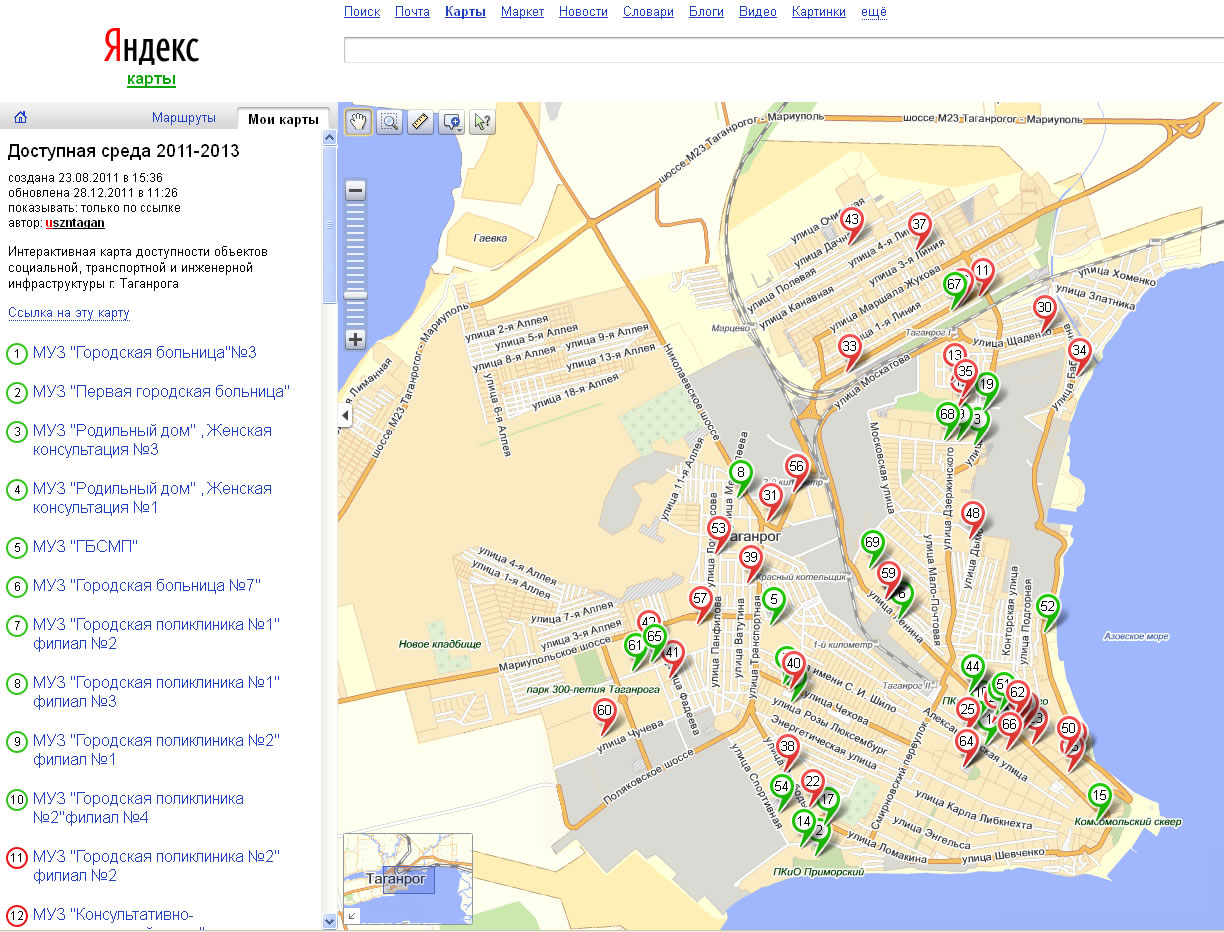Click green map marker 52
This screenshot has height=932, width=1224.
pyautogui.click(x=1048, y=606)
